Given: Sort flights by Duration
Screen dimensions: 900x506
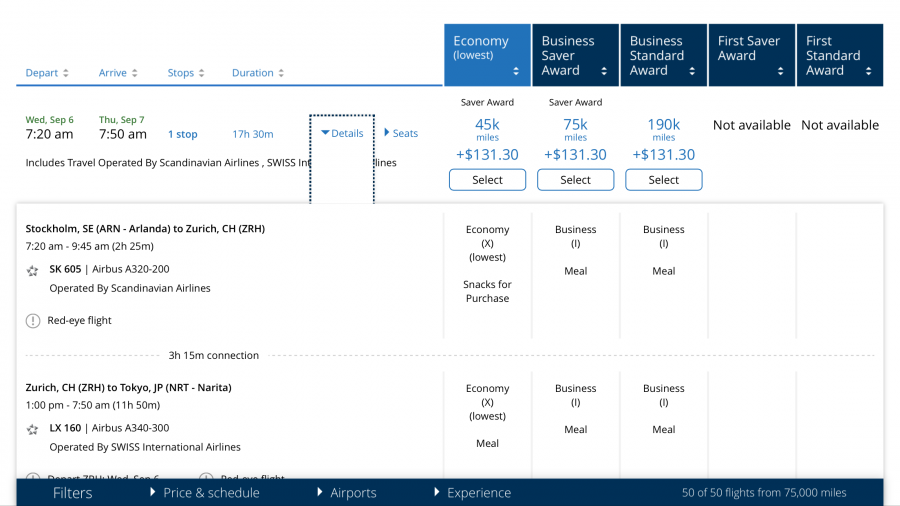Looking at the screenshot, I should click(258, 73).
